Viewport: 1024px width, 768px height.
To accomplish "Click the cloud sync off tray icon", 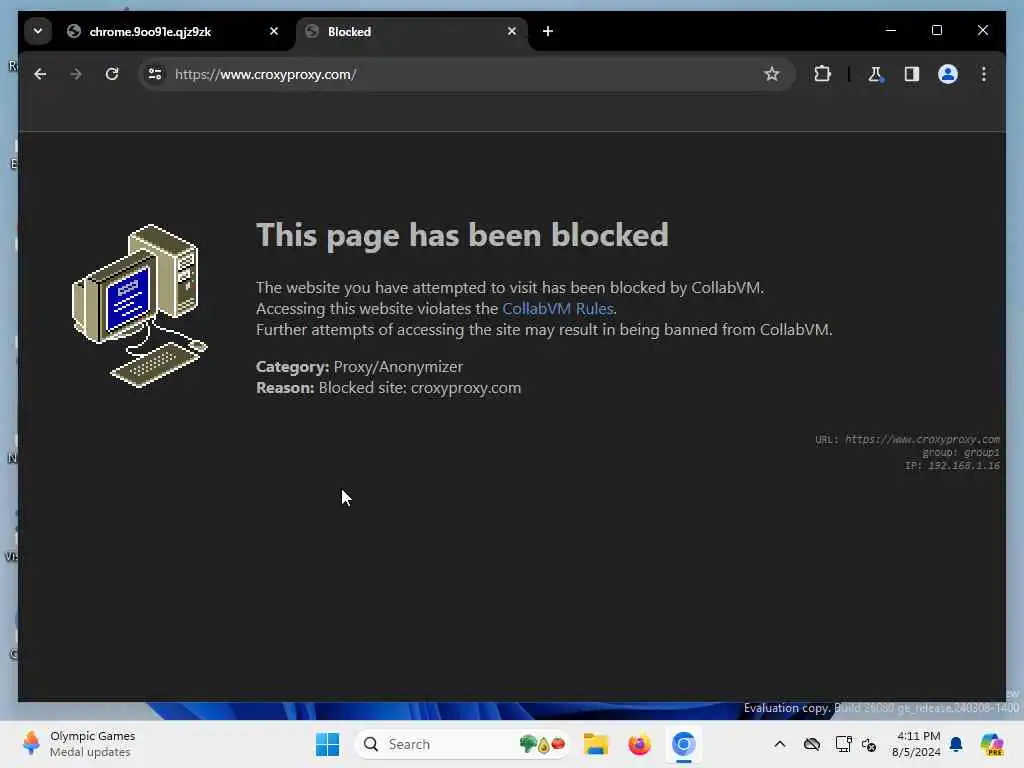I will tap(812, 744).
